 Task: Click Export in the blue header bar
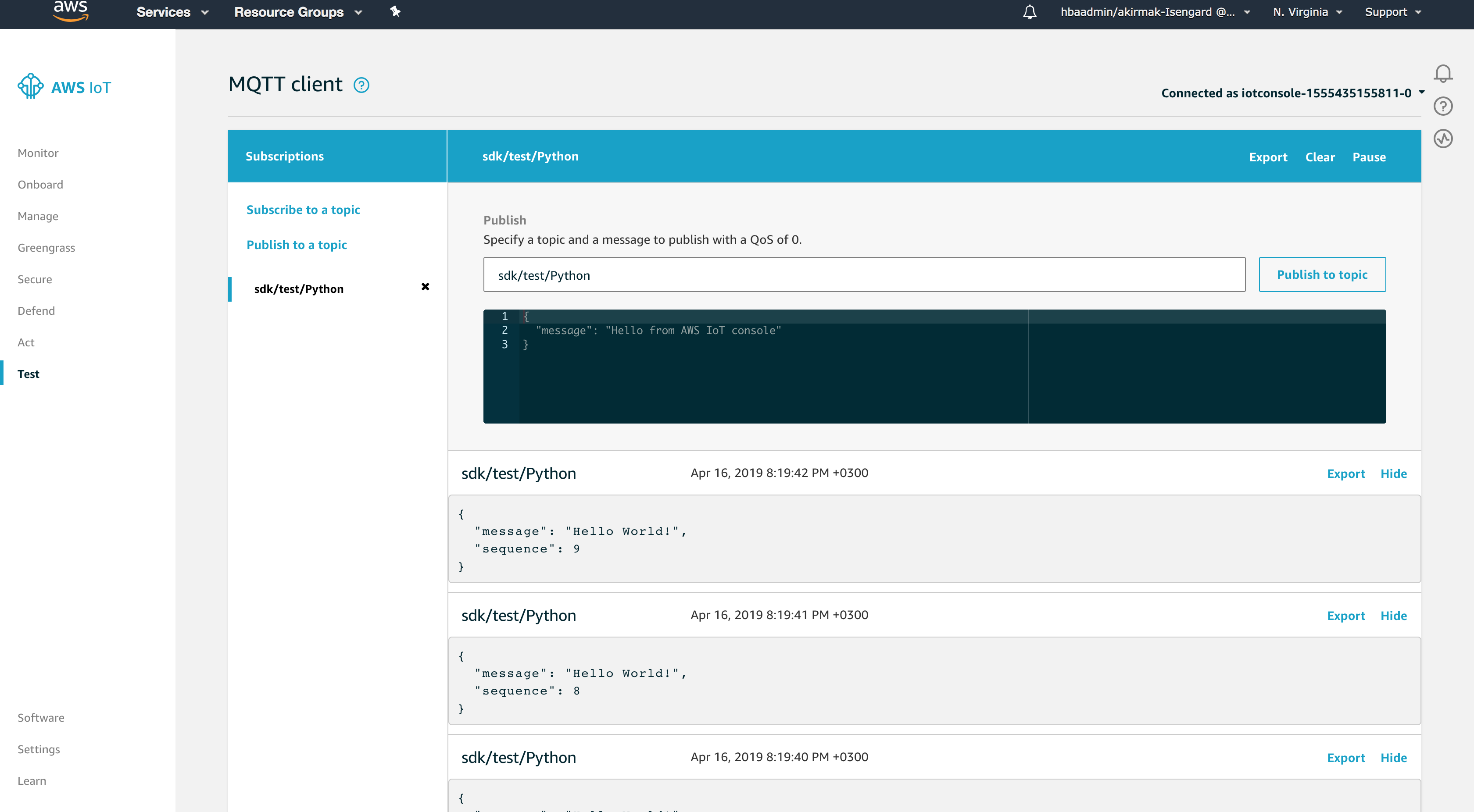coord(1268,157)
